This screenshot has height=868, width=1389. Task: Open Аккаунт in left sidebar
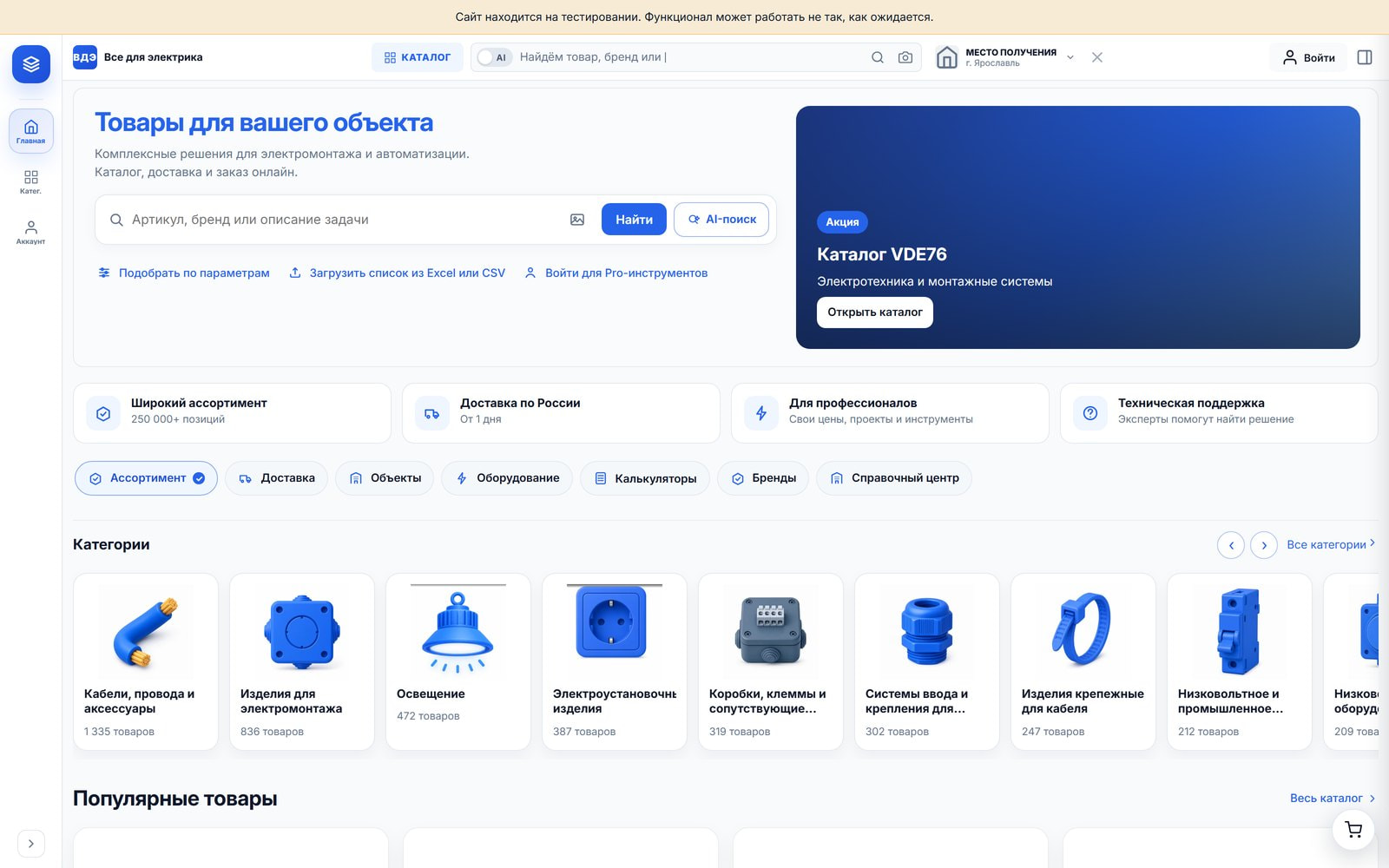[30, 232]
